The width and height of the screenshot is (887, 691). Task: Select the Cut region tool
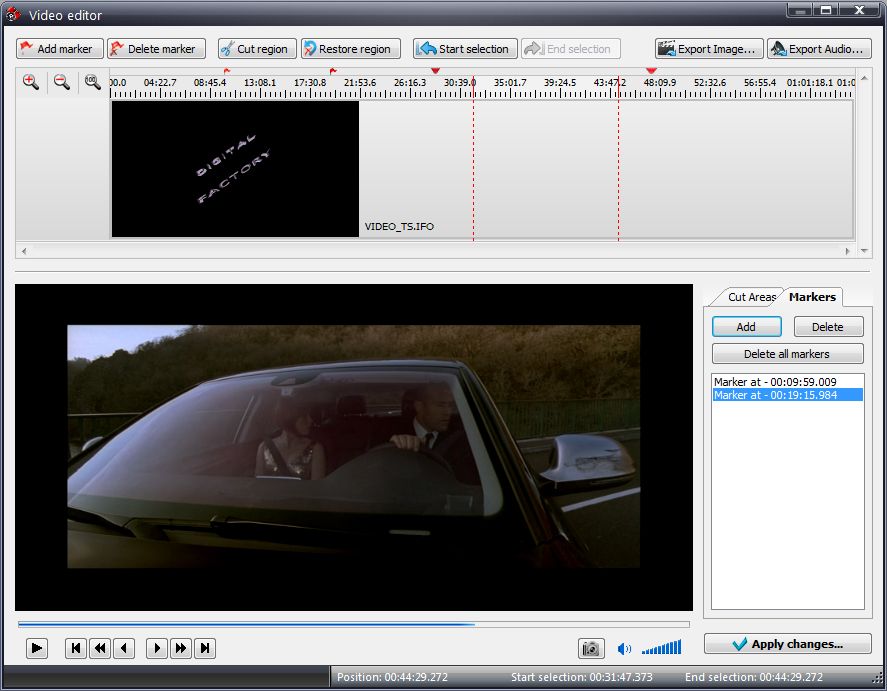256,48
